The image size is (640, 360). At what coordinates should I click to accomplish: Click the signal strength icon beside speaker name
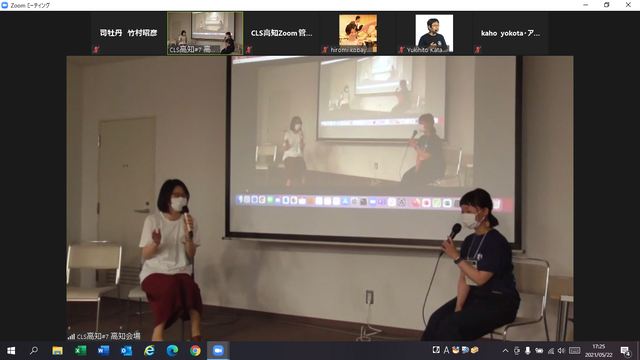click(72, 337)
